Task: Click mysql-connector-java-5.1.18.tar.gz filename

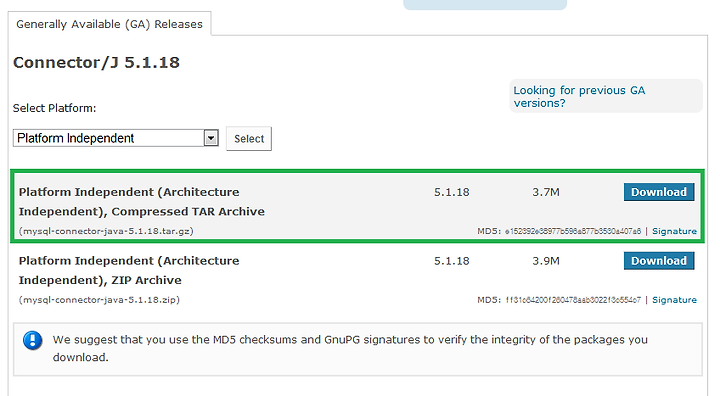Action: click(x=106, y=231)
